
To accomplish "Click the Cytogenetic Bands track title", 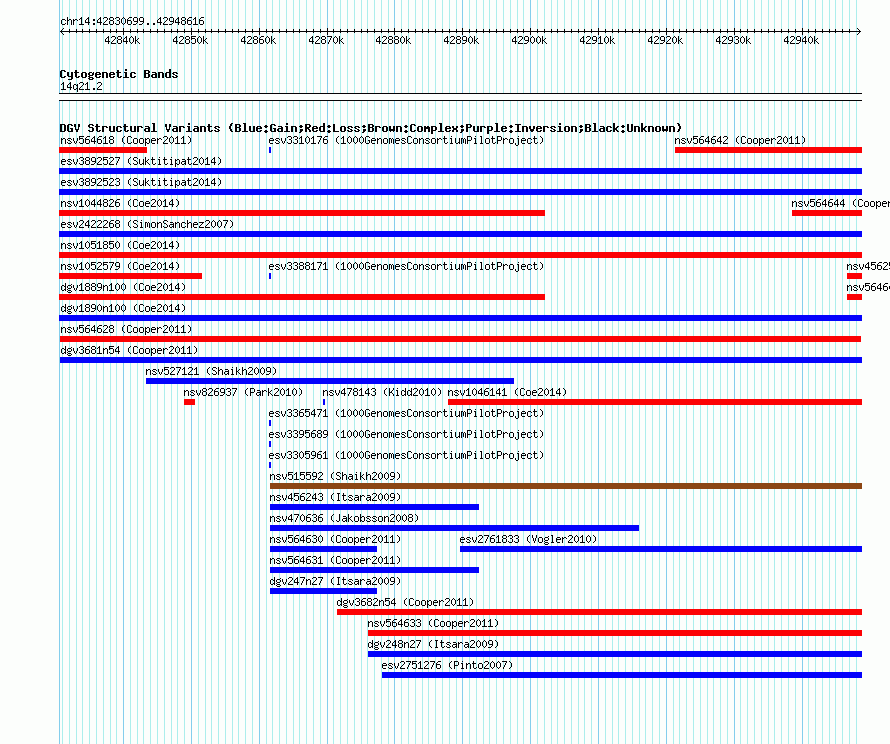I will tap(119, 74).
